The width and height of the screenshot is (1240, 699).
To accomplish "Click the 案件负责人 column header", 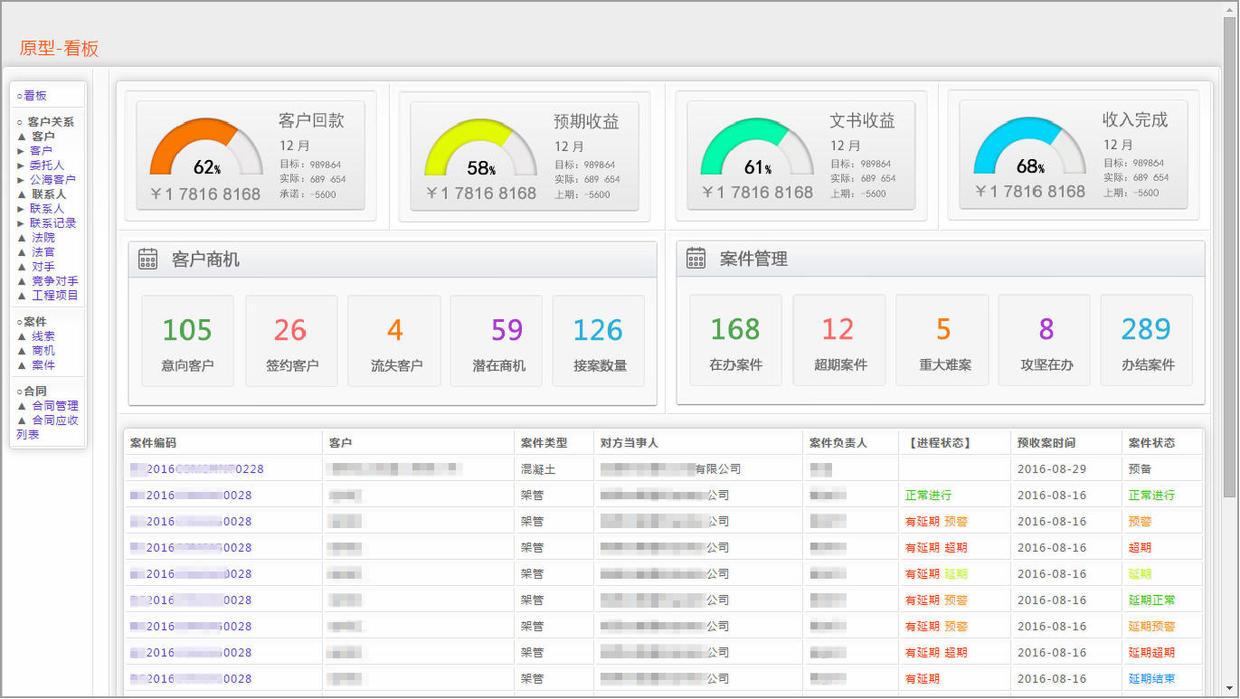I will click(838, 443).
